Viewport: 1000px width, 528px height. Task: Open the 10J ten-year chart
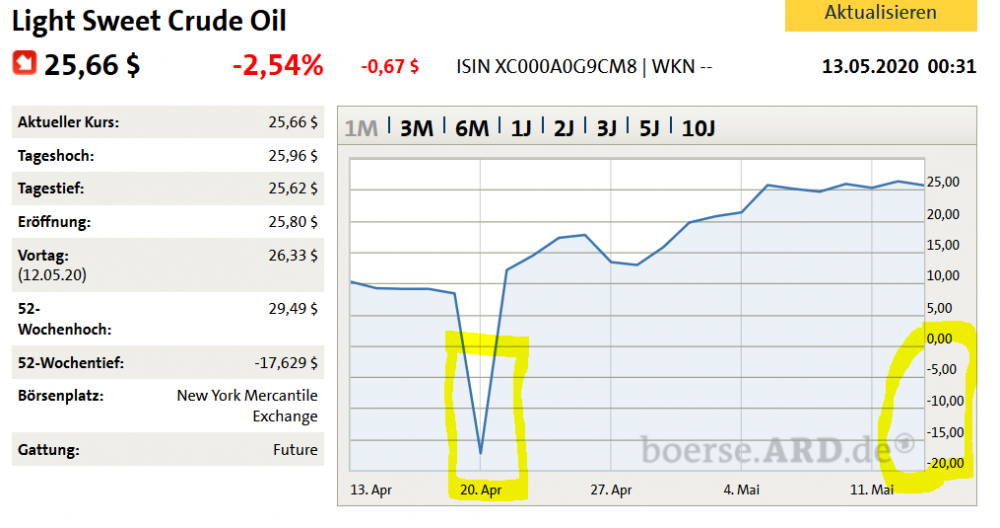click(x=698, y=128)
